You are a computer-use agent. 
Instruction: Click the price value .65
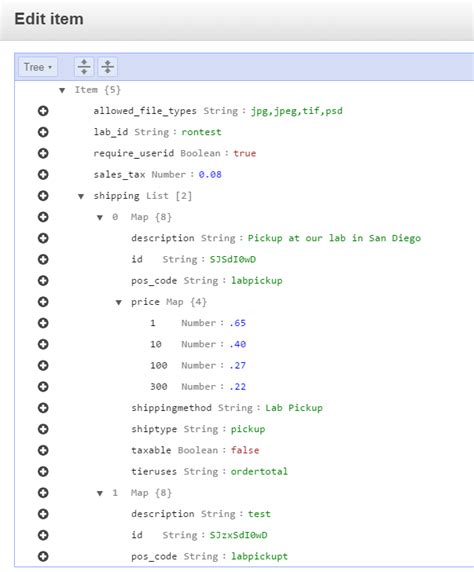pos(238,323)
